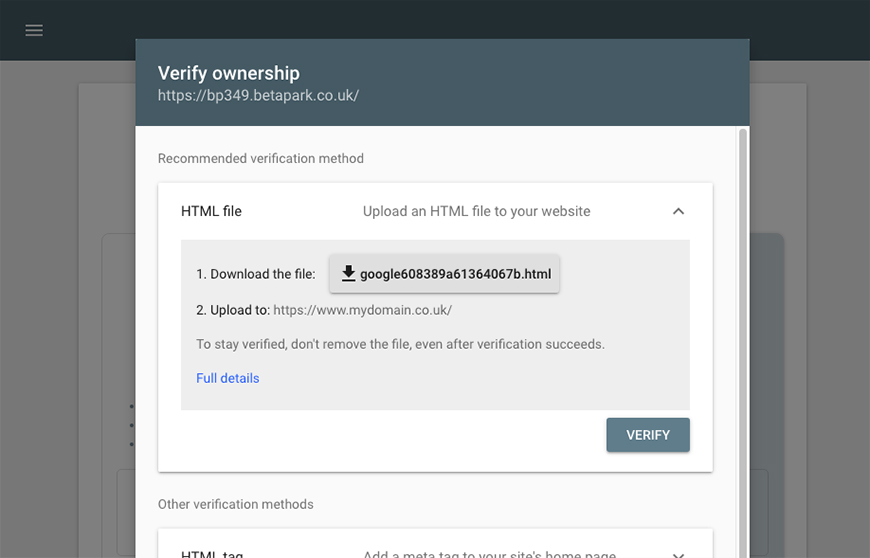
Task: Click 'Other verification methods' heading
Action: click(235, 504)
